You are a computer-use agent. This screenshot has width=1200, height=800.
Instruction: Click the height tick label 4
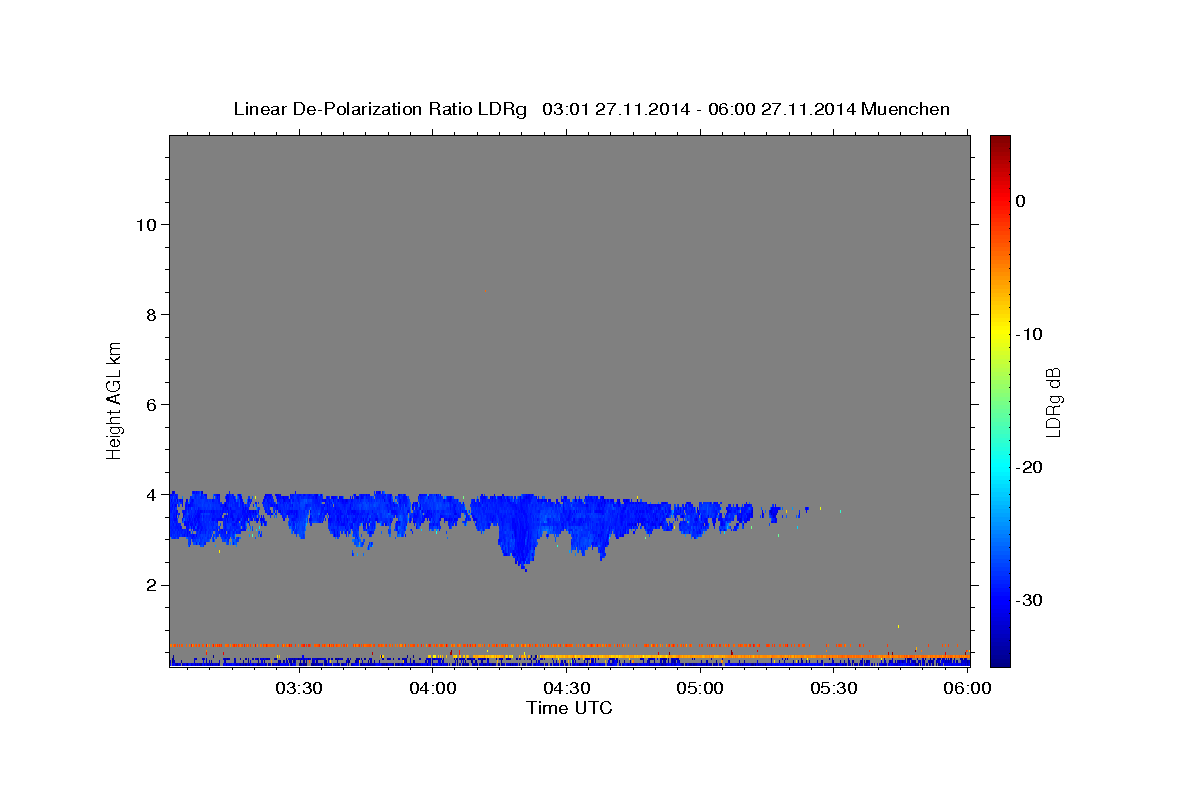150,495
